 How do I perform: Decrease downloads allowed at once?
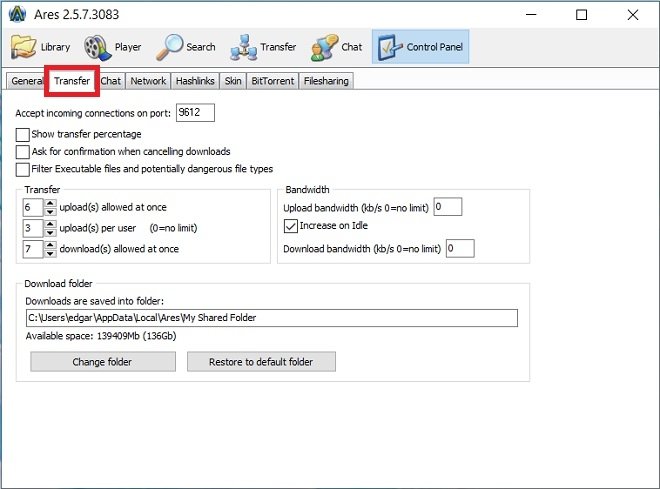[x=50, y=253]
